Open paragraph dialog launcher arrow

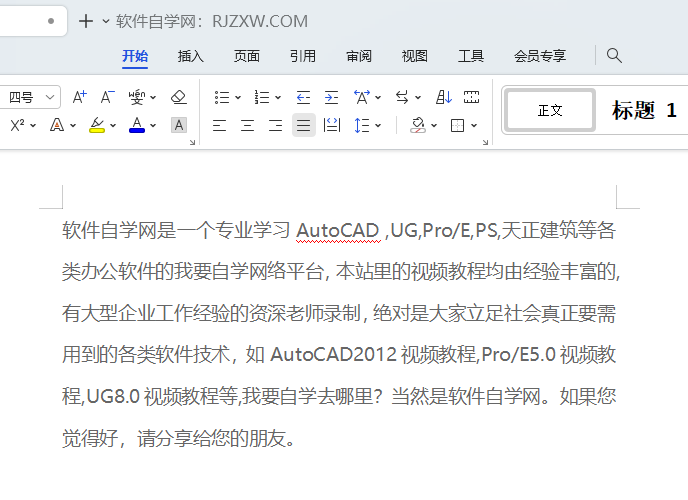[485, 142]
